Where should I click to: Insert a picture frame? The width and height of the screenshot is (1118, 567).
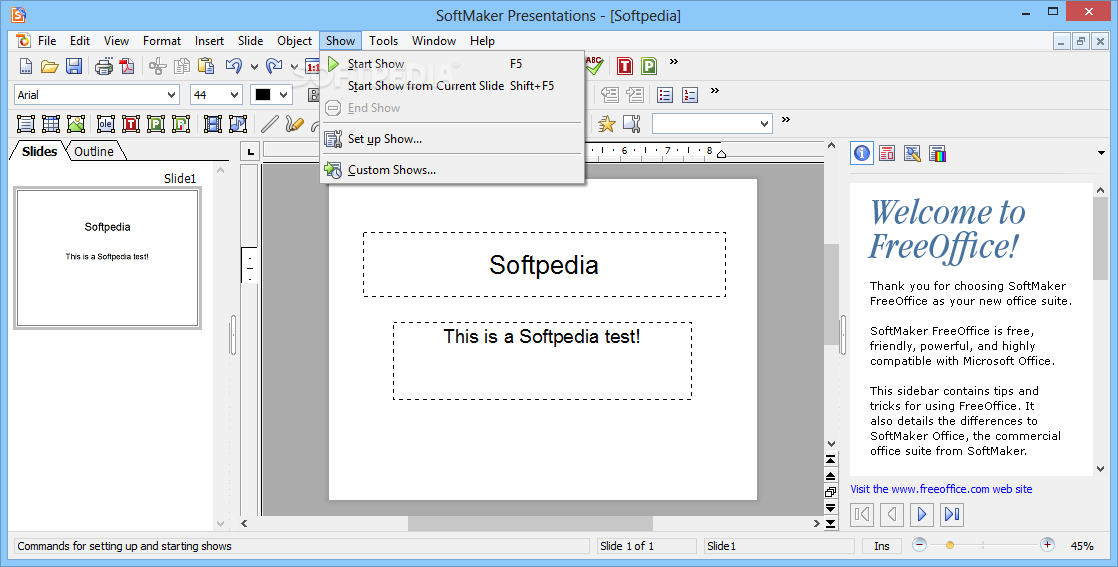[76, 124]
